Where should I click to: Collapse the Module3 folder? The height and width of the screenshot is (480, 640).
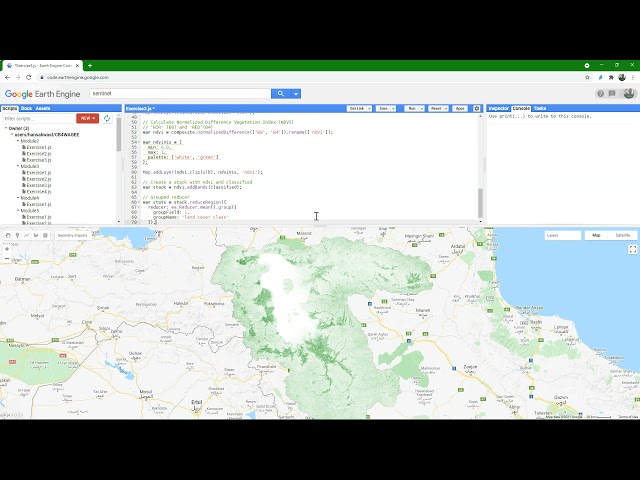[x=18, y=166]
